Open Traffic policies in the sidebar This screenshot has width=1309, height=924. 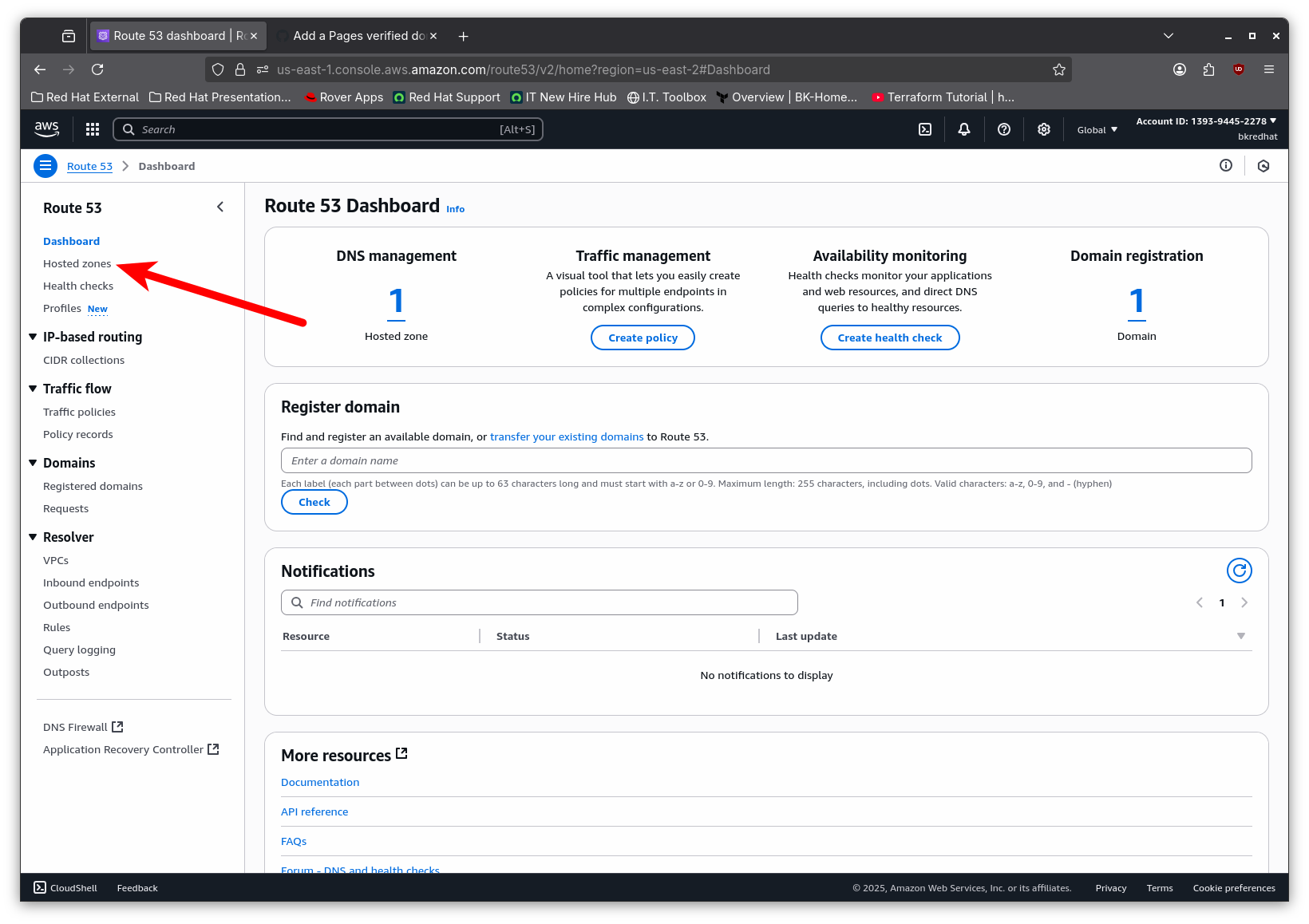(79, 412)
